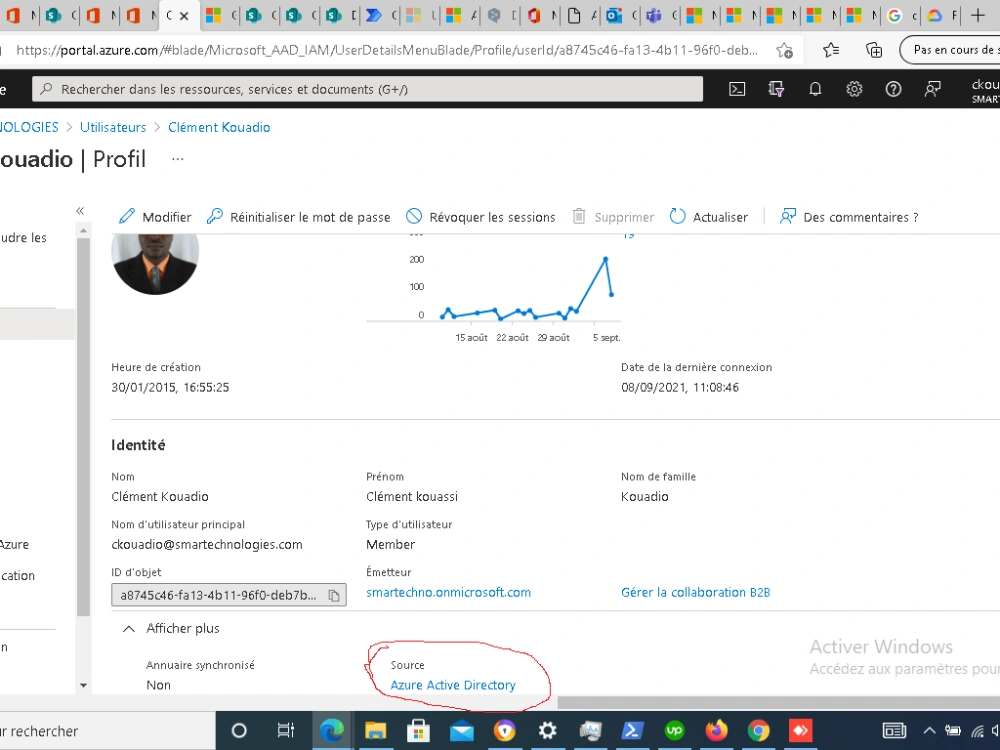This screenshot has height=750, width=1000.
Task: Select Prénom value Clément kouassi
Action: (412, 496)
